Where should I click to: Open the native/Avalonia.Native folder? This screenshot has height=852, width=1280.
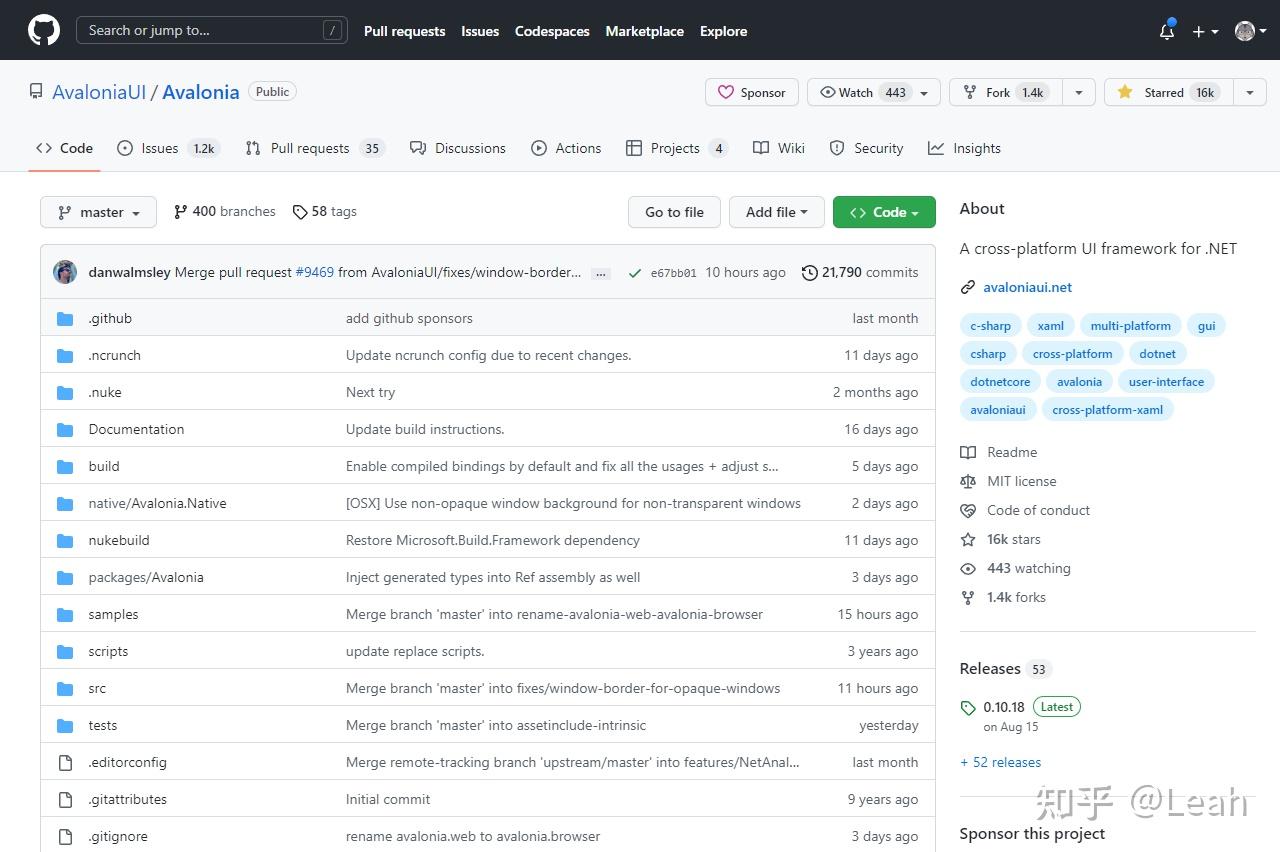[x=157, y=504]
